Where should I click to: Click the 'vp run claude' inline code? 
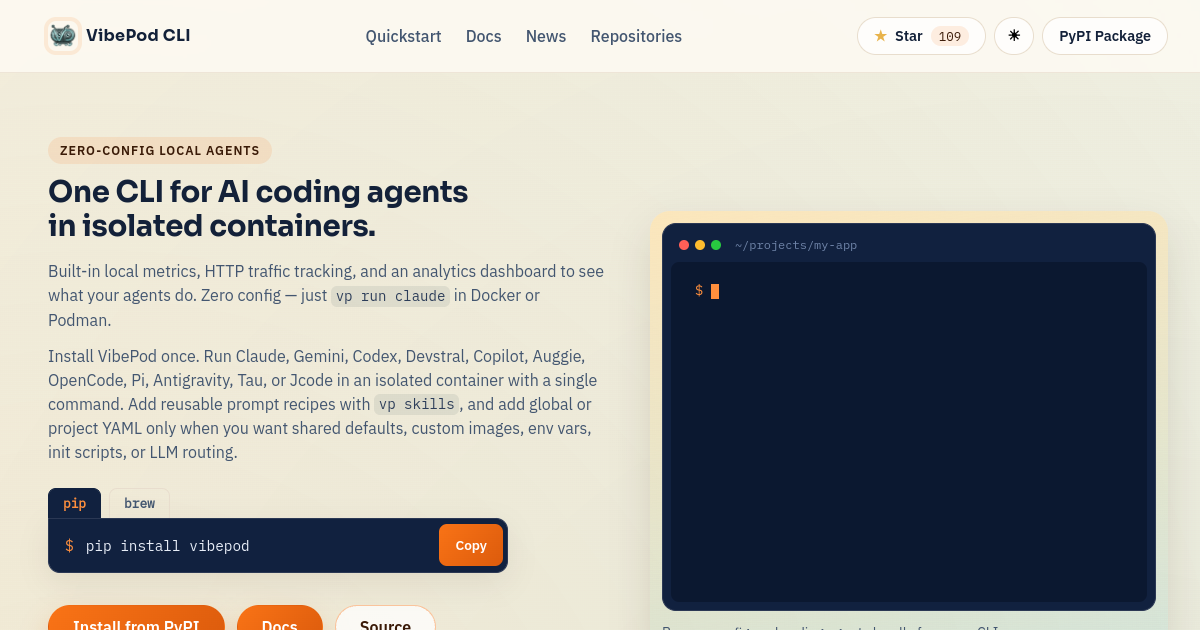(x=390, y=296)
